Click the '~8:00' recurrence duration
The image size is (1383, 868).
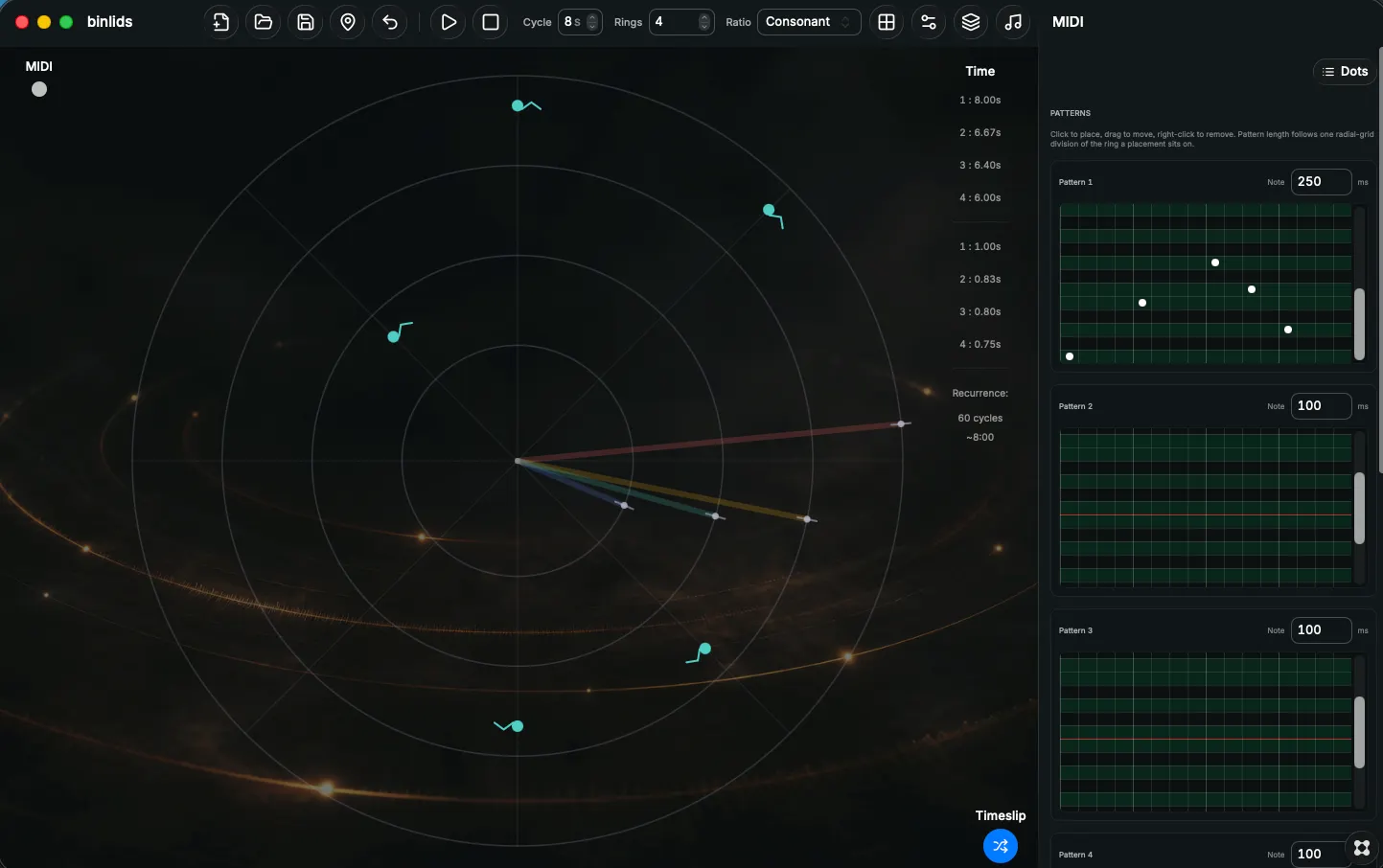(980, 438)
